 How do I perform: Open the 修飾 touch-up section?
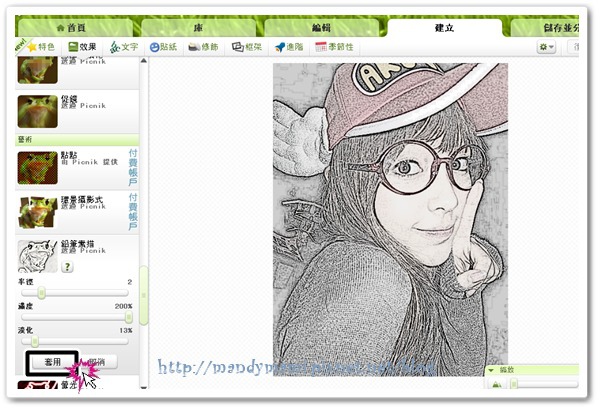[x=204, y=47]
